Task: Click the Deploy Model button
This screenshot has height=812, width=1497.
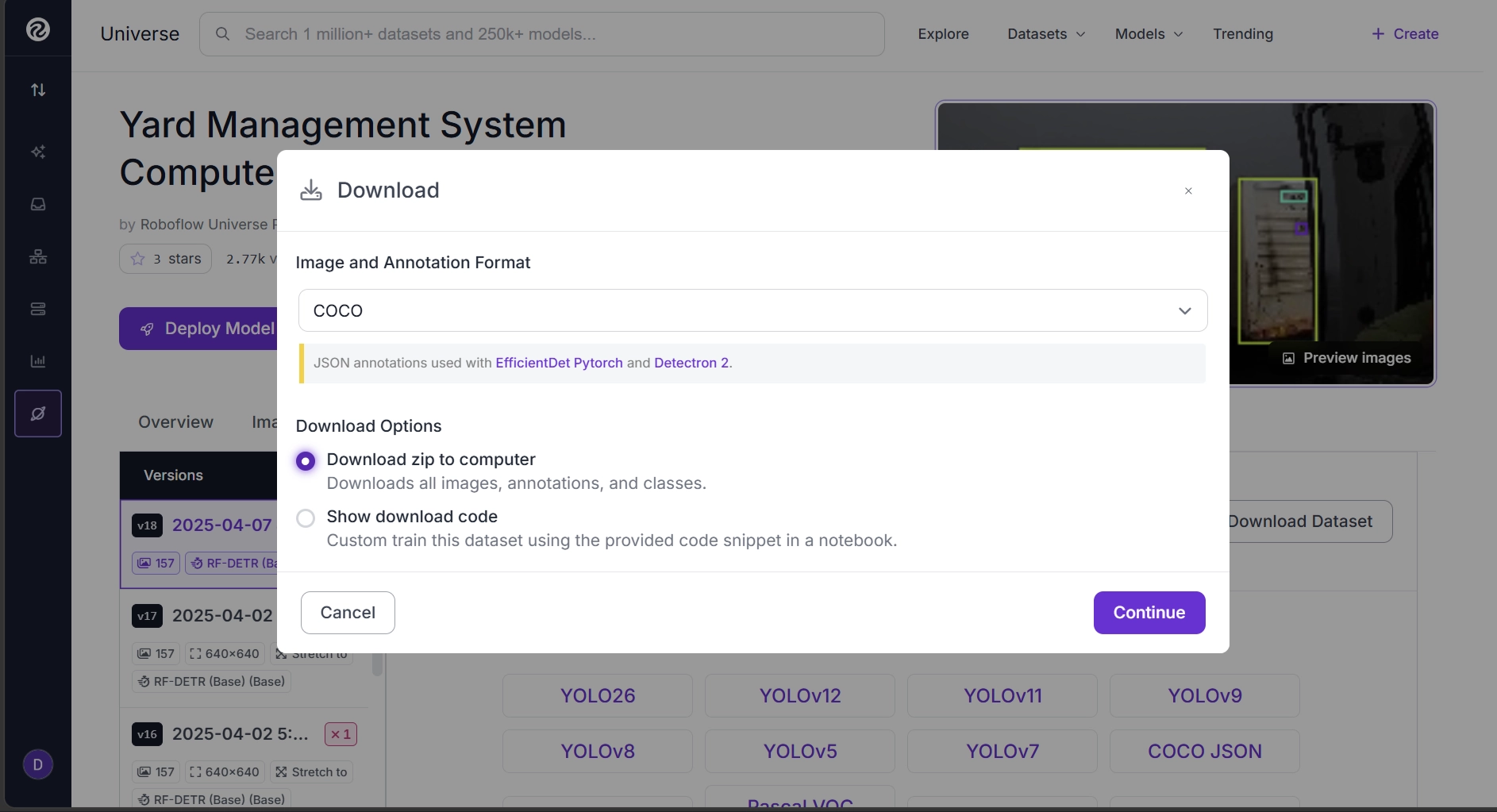Action: coord(198,329)
